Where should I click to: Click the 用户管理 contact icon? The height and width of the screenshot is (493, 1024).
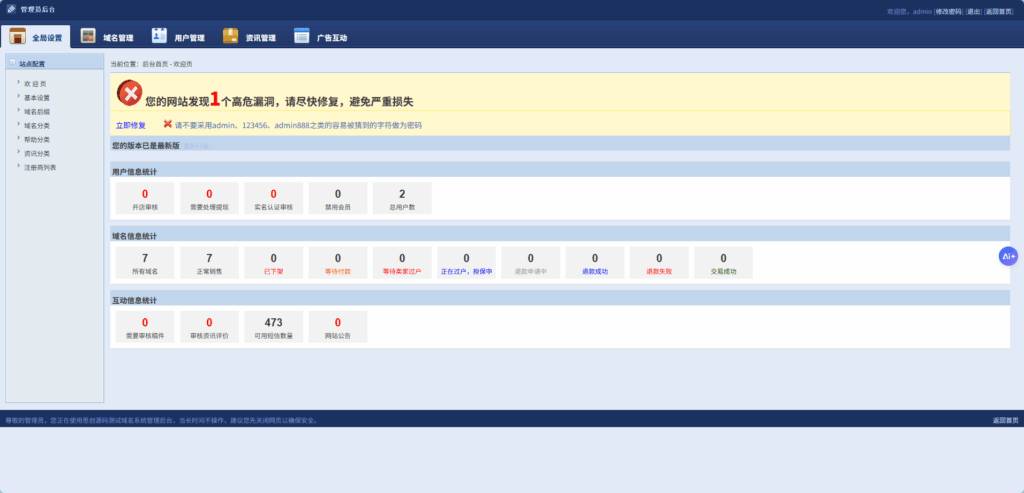(160, 37)
